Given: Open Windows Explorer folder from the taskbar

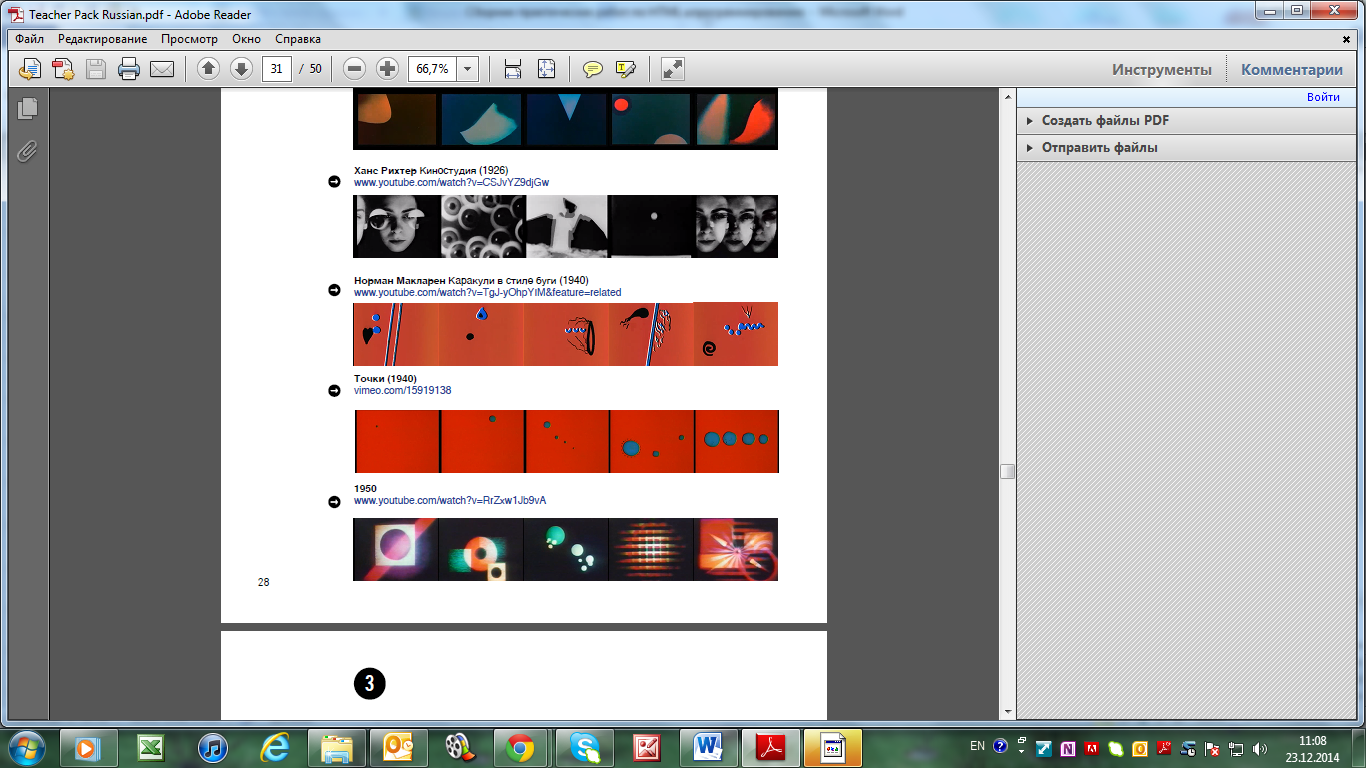Looking at the screenshot, I should 337,748.
